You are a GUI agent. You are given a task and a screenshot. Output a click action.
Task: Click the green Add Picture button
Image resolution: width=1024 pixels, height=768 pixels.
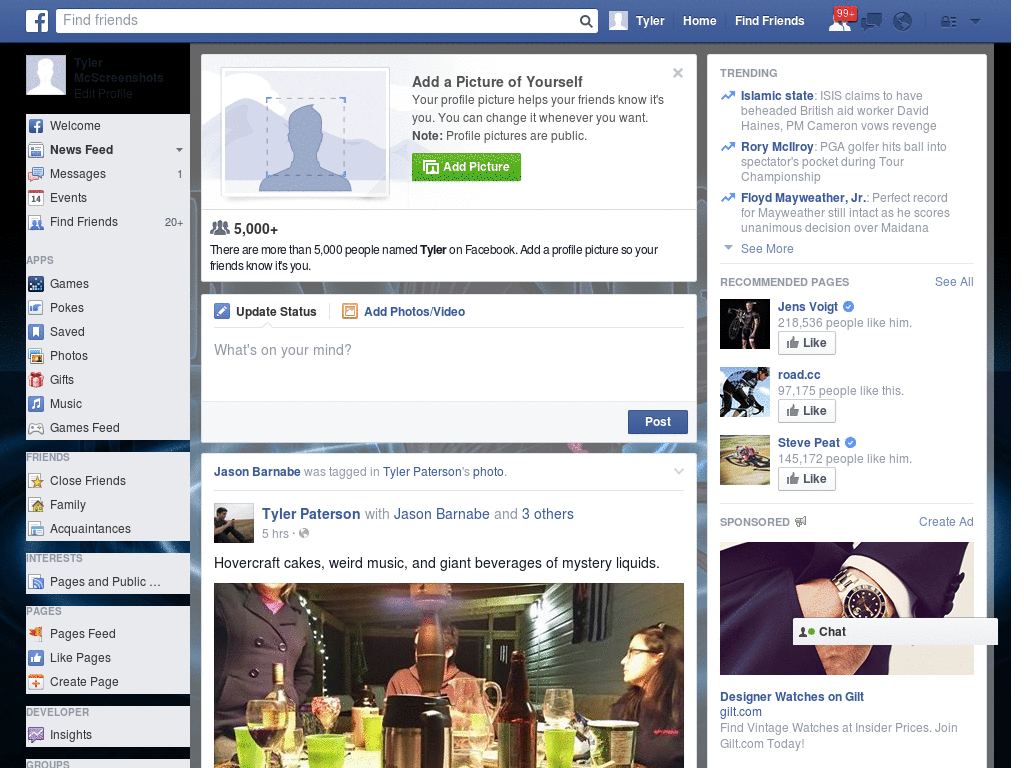click(x=466, y=167)
